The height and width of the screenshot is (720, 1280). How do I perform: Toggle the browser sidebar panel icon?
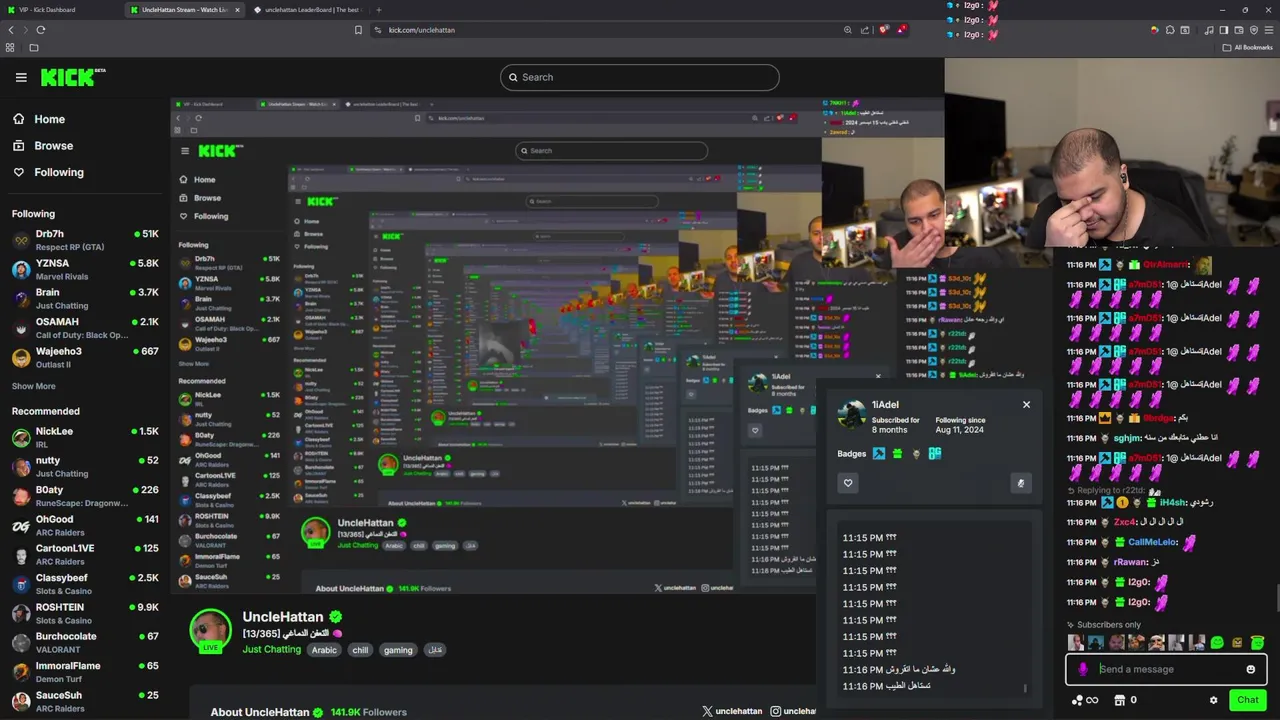tap(1223, 30)
